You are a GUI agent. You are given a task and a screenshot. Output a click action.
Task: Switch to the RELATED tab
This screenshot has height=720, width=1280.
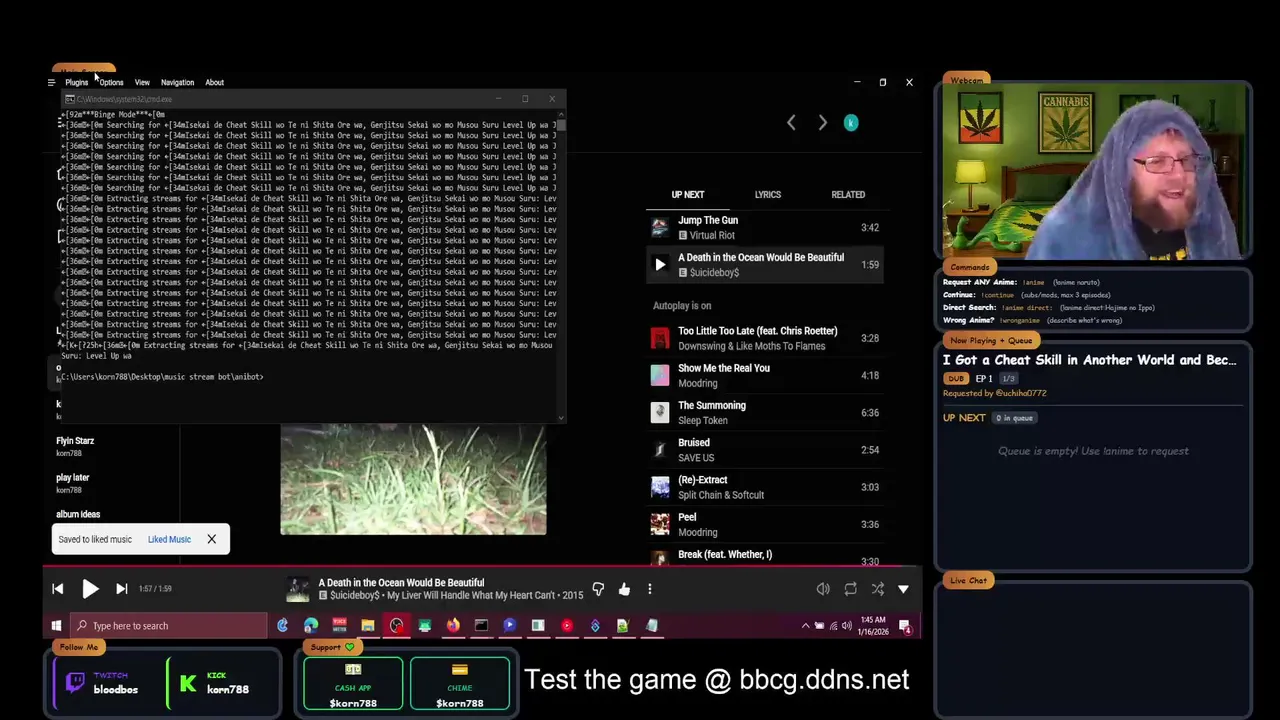848,195
